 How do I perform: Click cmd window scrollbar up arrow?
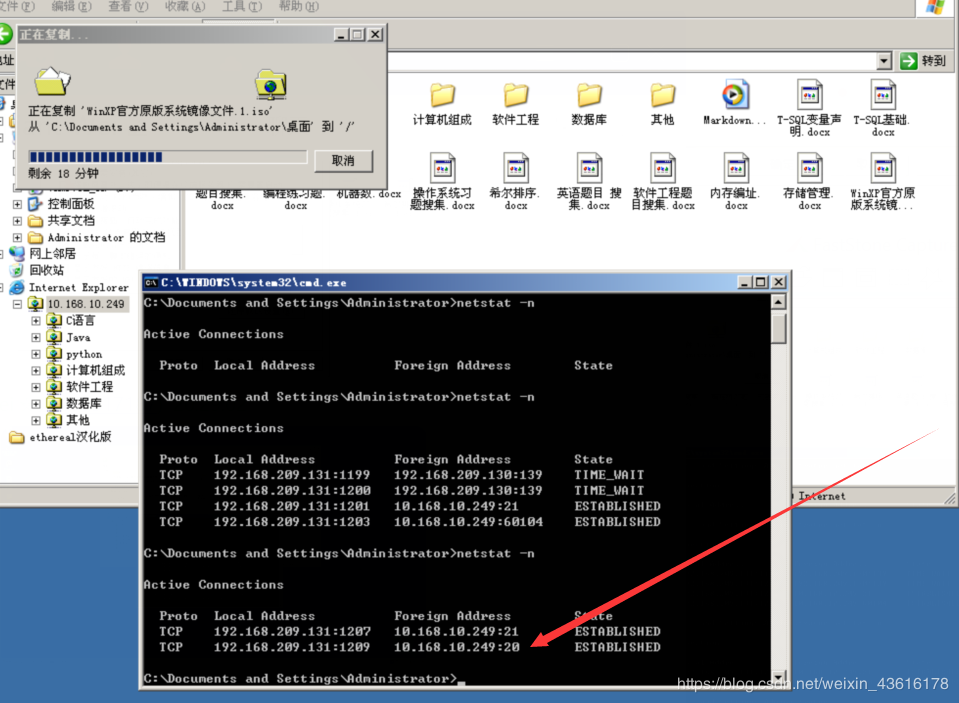[x=778, y=302]
